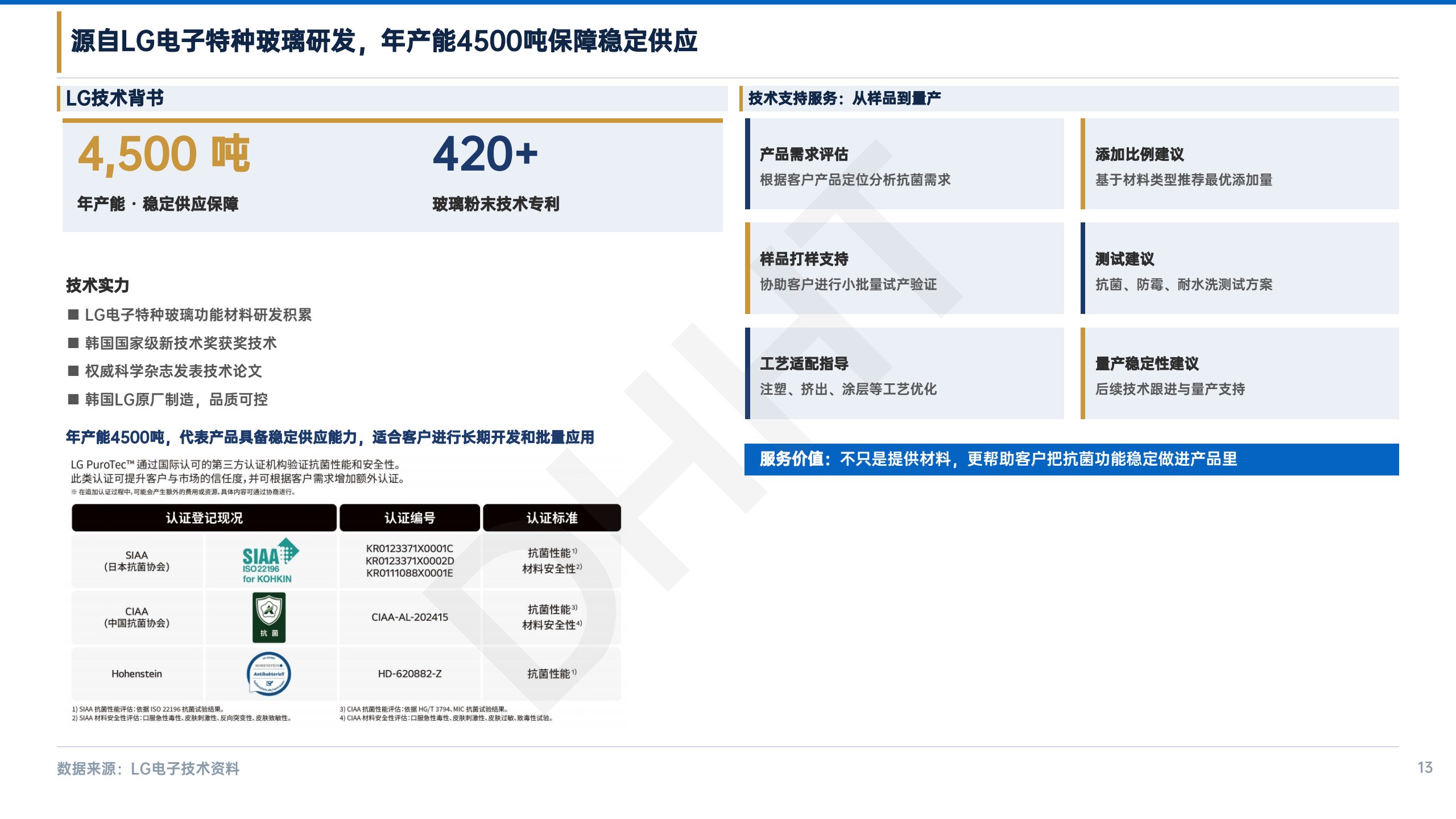Click the 添加比例建议 card
1456x819 pixels.
point(1240,164)
